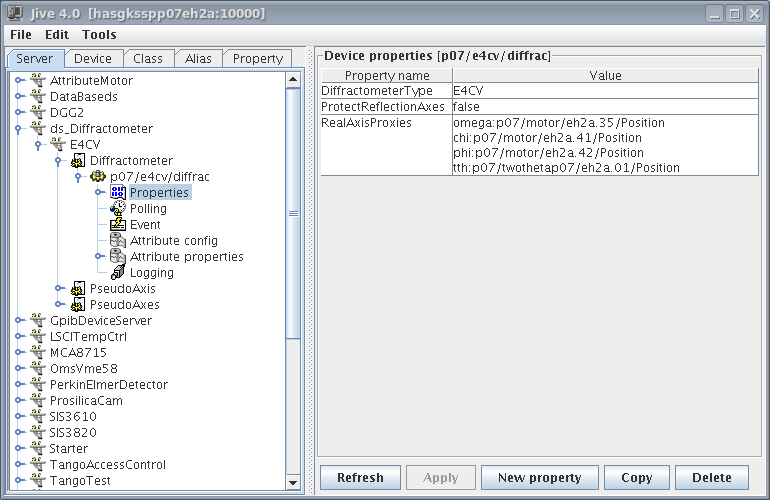The image size is (770, 500).
Task: Expand the PseudoAxes class node
Action: click(59, 305)
